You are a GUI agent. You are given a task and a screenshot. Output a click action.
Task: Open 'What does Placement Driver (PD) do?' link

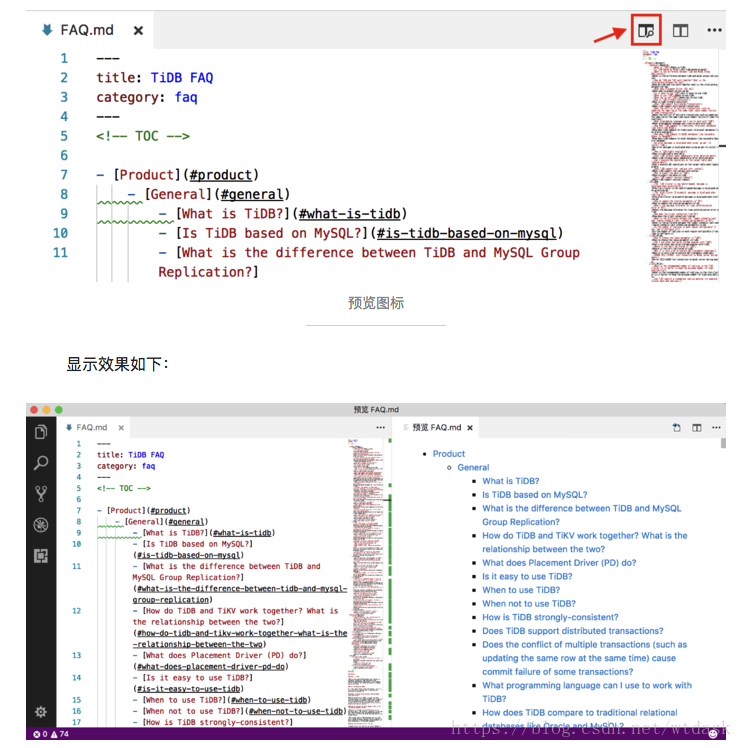click(559, 563)
